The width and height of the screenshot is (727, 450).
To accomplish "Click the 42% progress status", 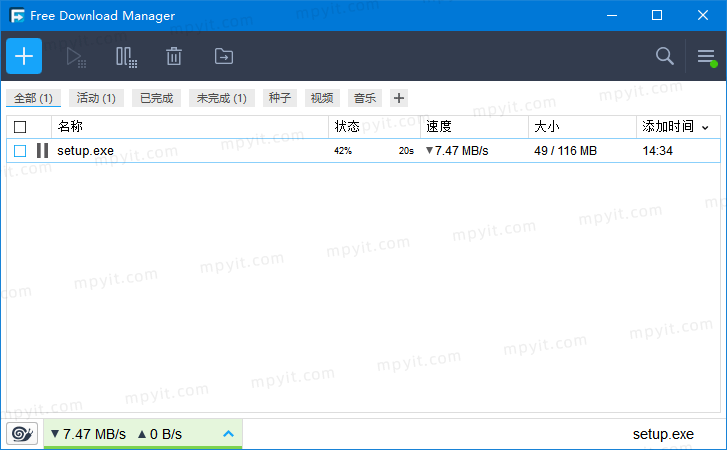I will coord(343,151).
